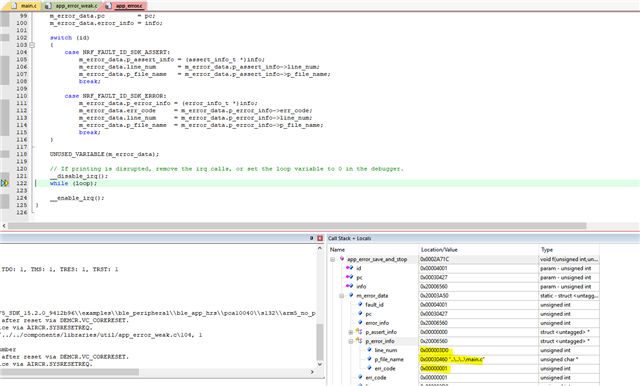Click the 'while (loop);' code line

pos(73,184)
